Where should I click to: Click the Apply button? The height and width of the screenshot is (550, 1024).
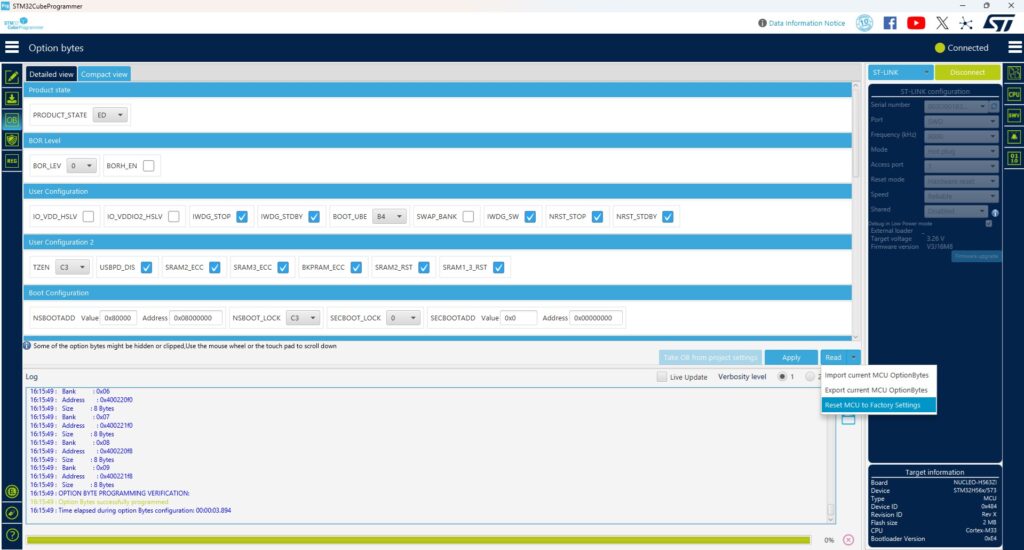791,357
